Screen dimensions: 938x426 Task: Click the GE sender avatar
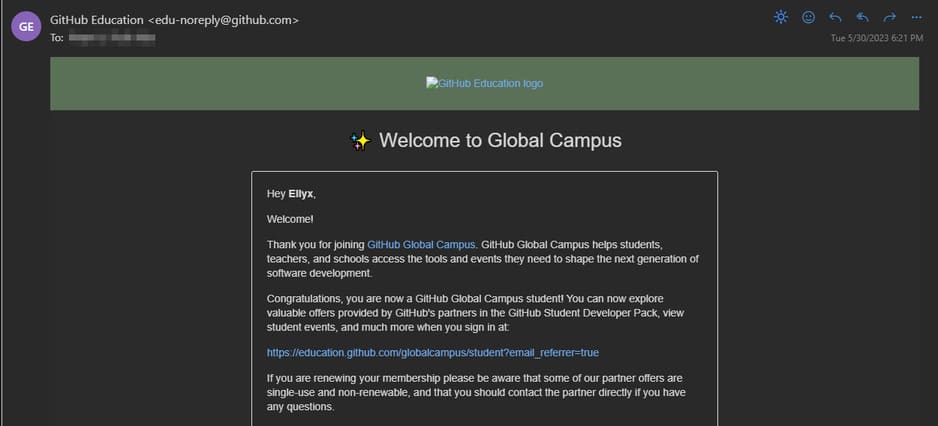pos(26,26)
